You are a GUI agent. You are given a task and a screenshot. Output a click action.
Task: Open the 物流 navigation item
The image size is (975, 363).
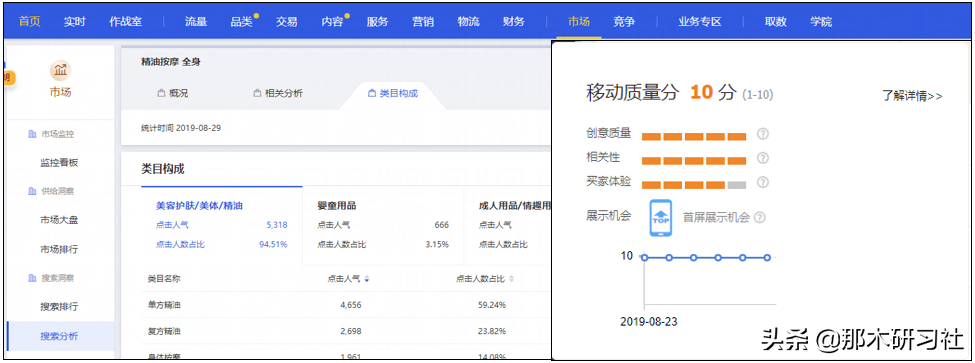click(x=468, y=22)
